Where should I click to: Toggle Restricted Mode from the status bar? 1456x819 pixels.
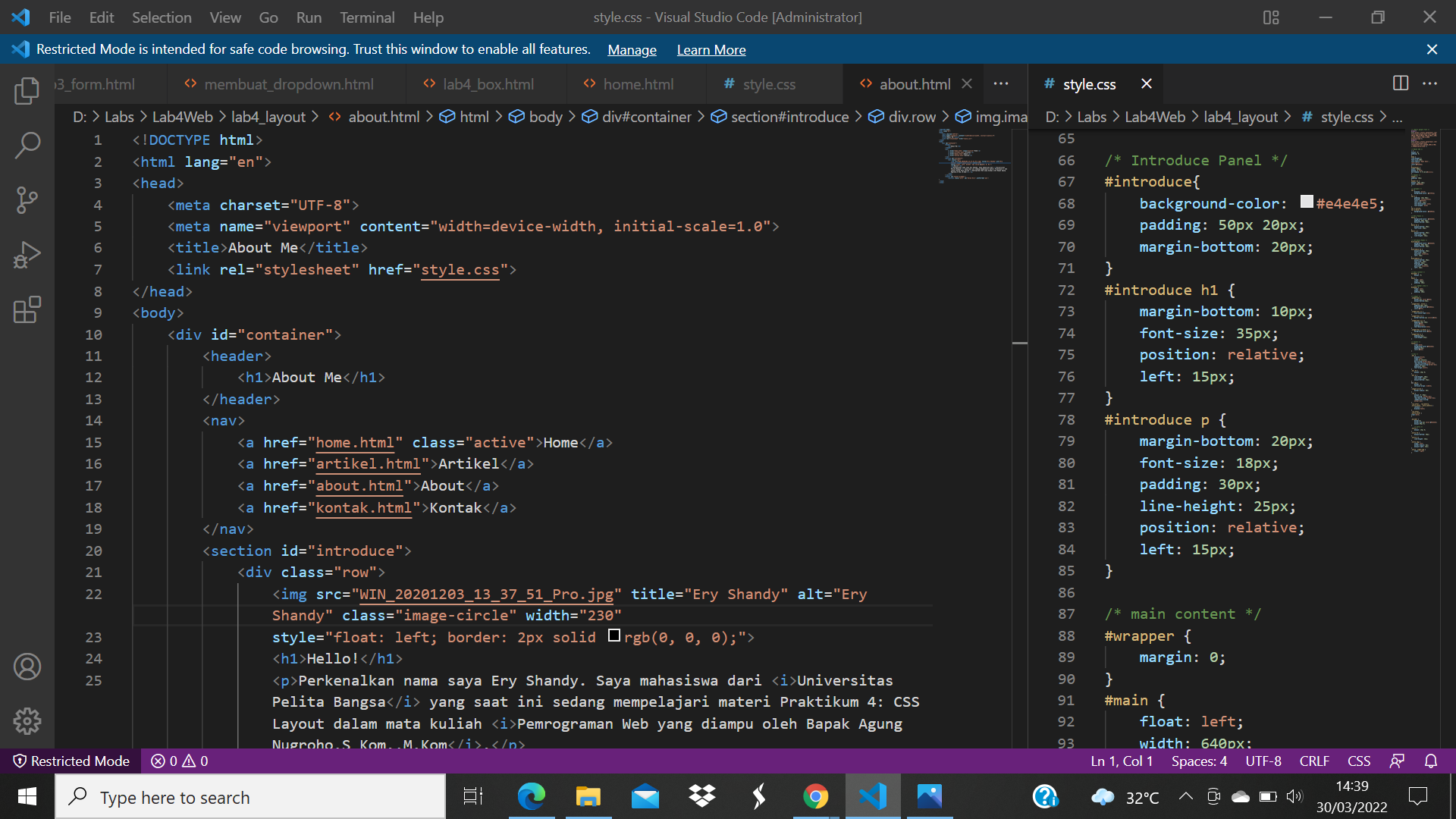(71, 761)
